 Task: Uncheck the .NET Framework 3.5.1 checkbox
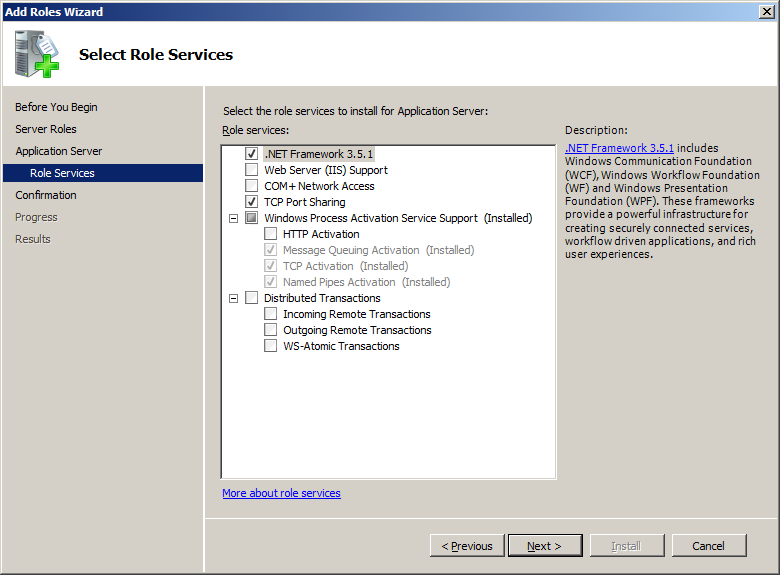click(251, 154)
